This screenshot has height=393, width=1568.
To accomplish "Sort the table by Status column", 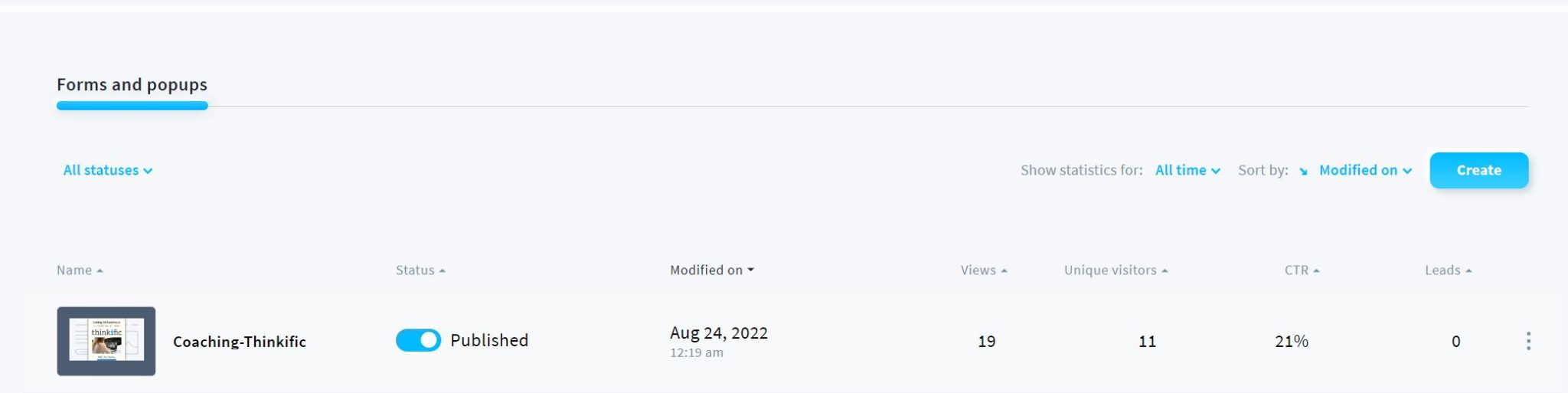I will point(420,270).
